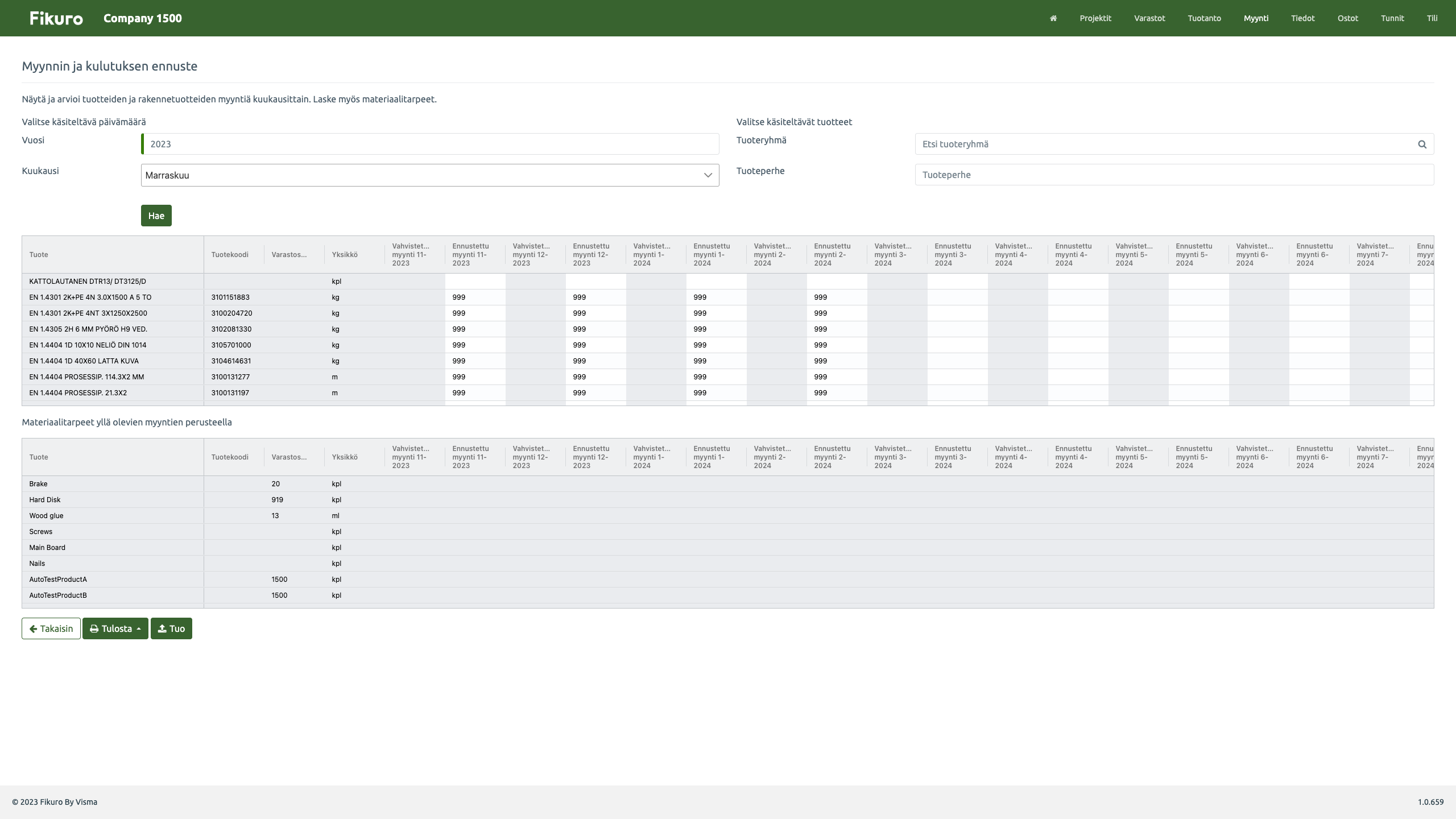Click search magnifier in Tuoteryhmä field

coord(1422,144)
